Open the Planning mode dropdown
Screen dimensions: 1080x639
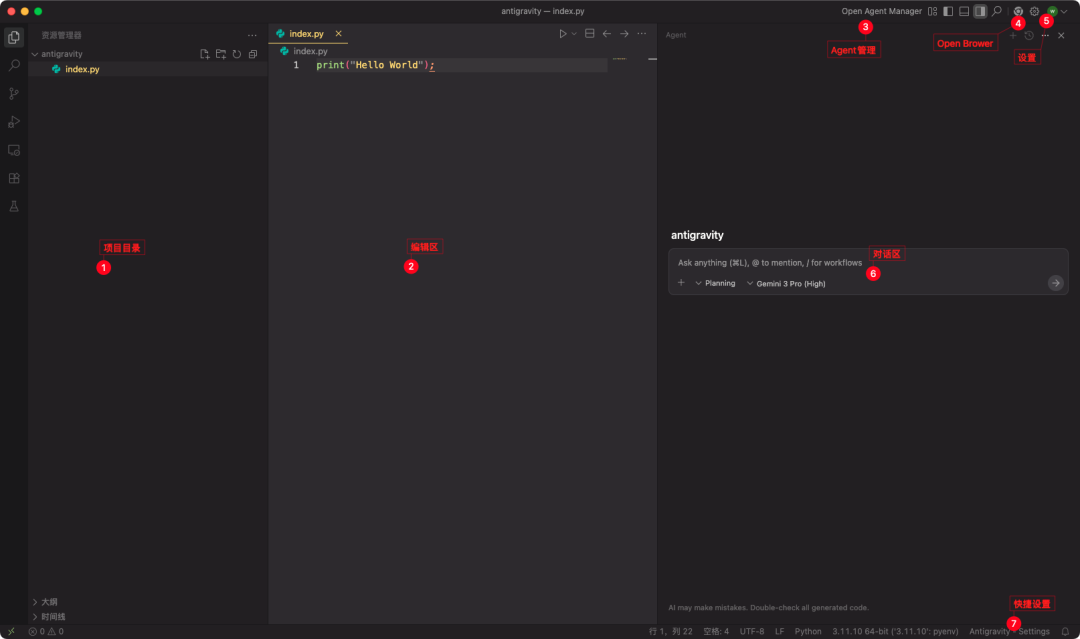[x=715, y=283]
